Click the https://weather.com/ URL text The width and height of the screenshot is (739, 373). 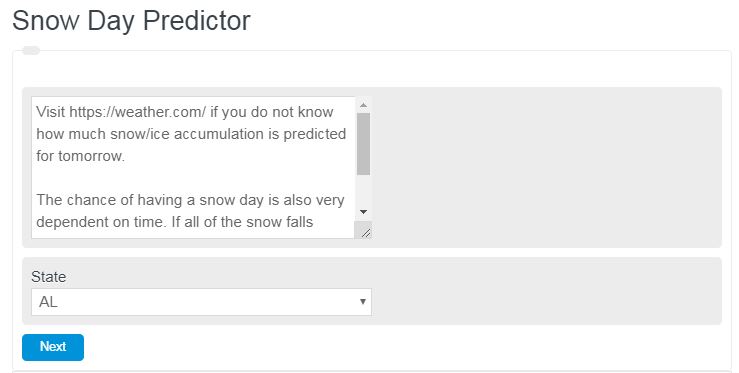pos(138,112)
